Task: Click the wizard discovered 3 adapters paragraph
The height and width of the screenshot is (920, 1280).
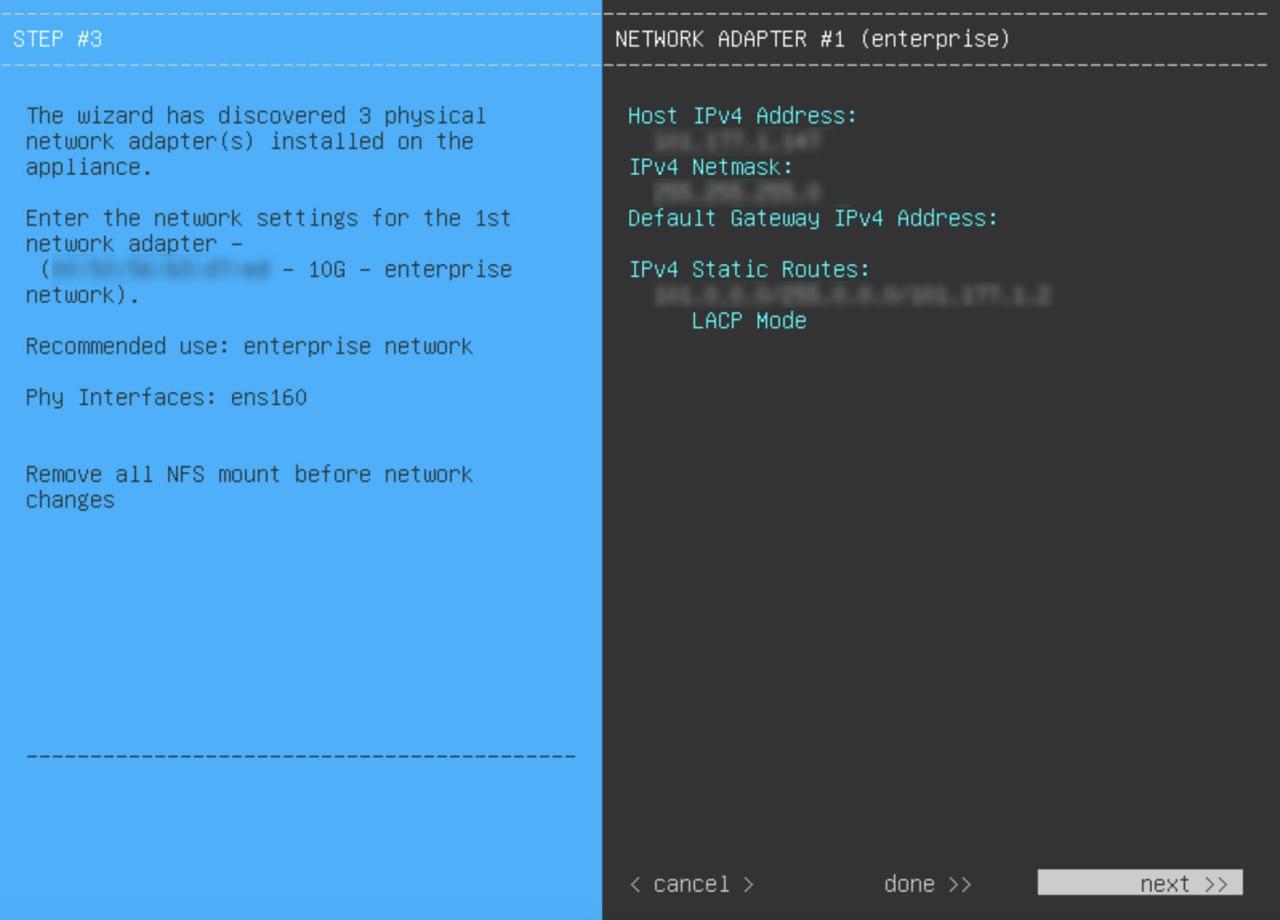Action: [x=255, y=141]
